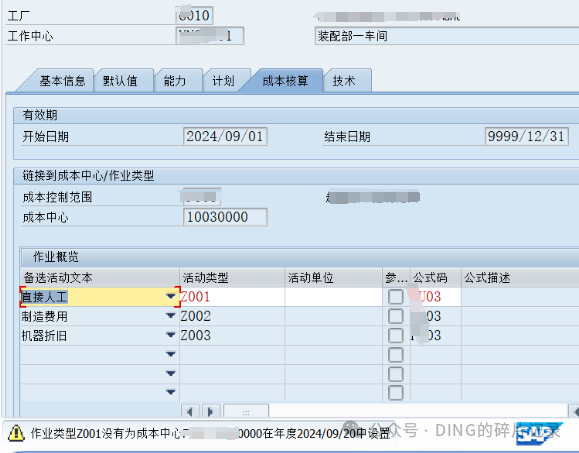Select the Z001 activity type cell
Viewport: 579px width, 453px height.
point(232,297)
